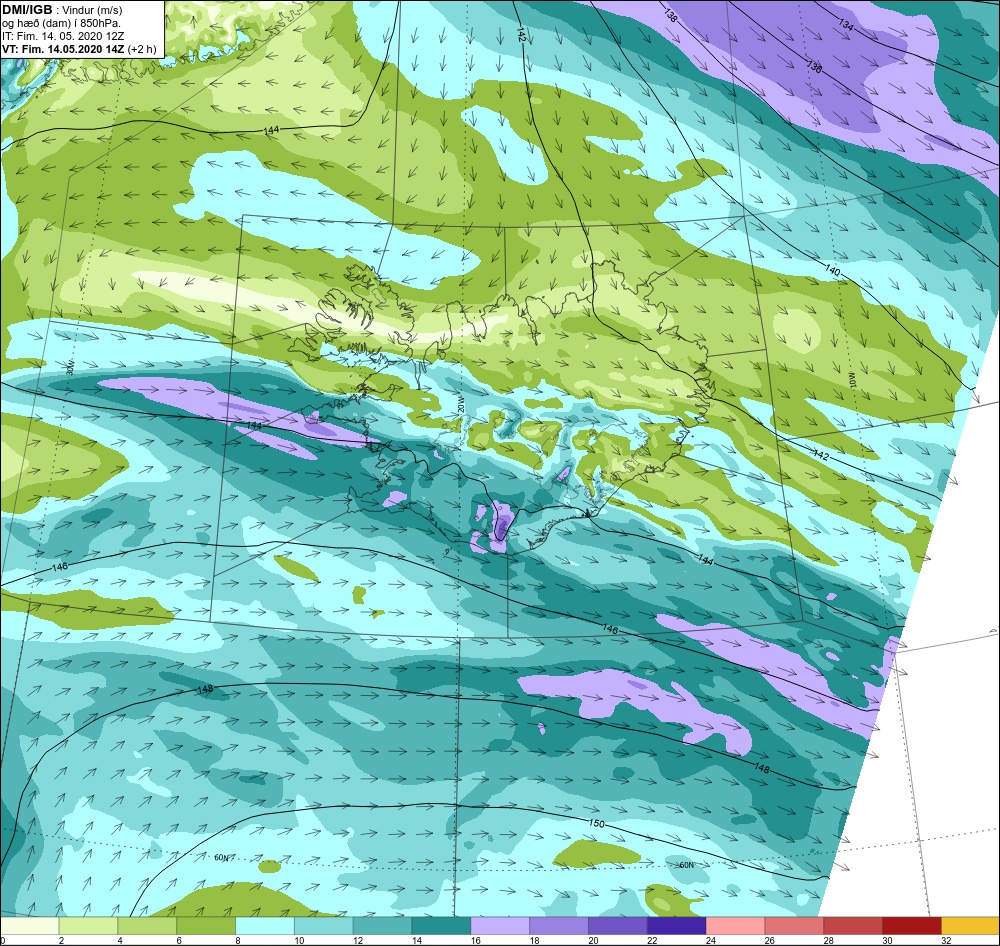Click the 10–12 m/s turquoise legend swatch
The width and height of the screenshot is (1000, 946).
(x=323, y=925)
